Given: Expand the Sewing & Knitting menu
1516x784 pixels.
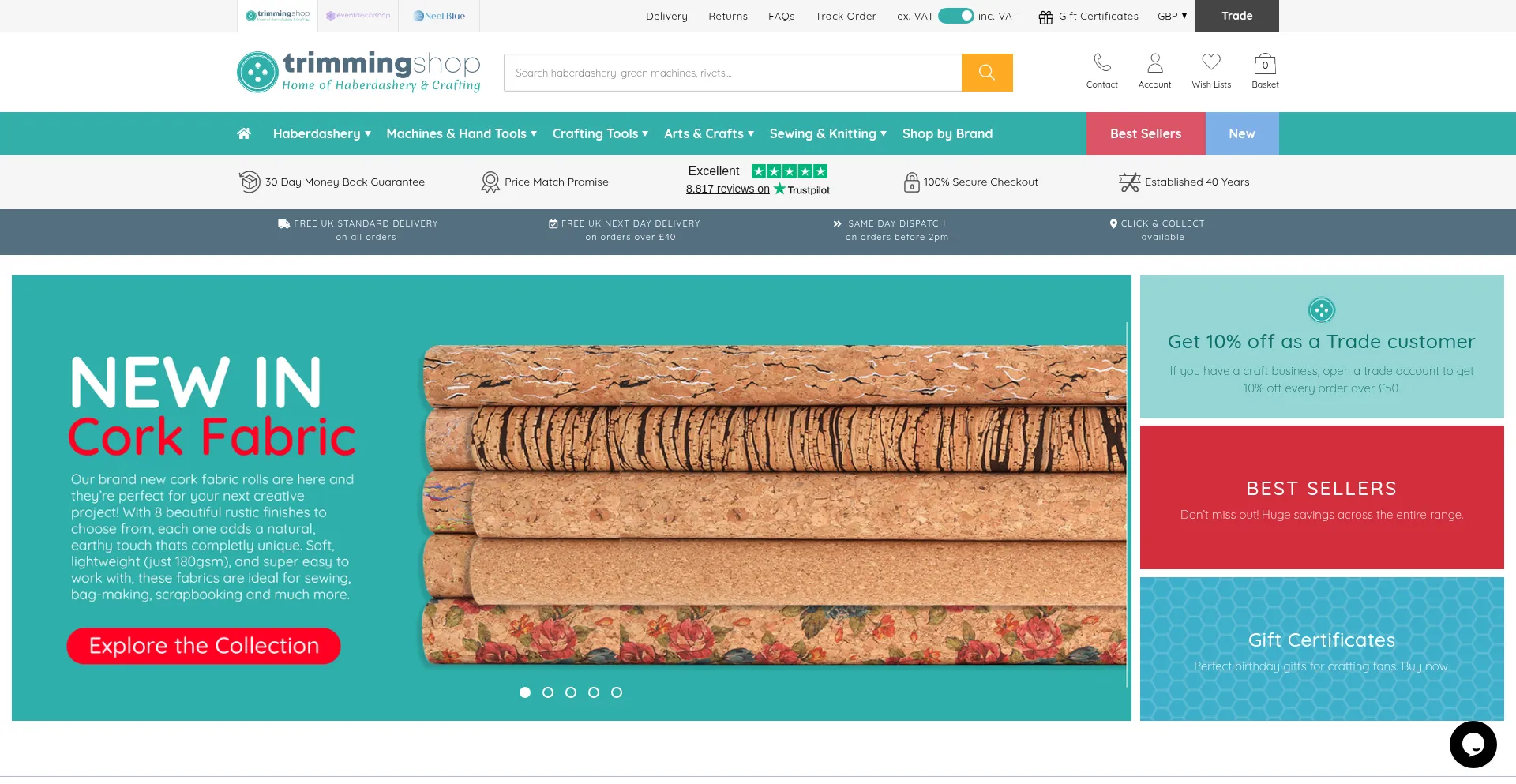Looking at the screenshot, I should pos(827,133).
